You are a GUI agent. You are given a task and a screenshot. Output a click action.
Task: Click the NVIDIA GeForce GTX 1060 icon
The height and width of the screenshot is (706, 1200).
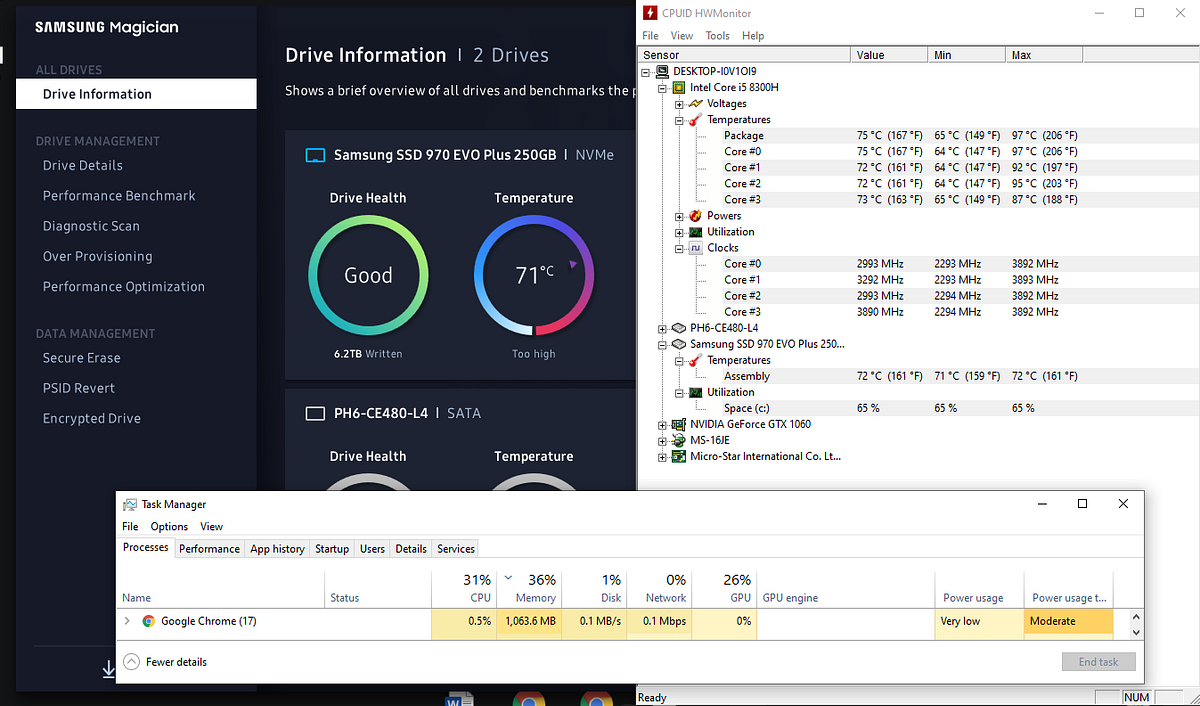679,424
